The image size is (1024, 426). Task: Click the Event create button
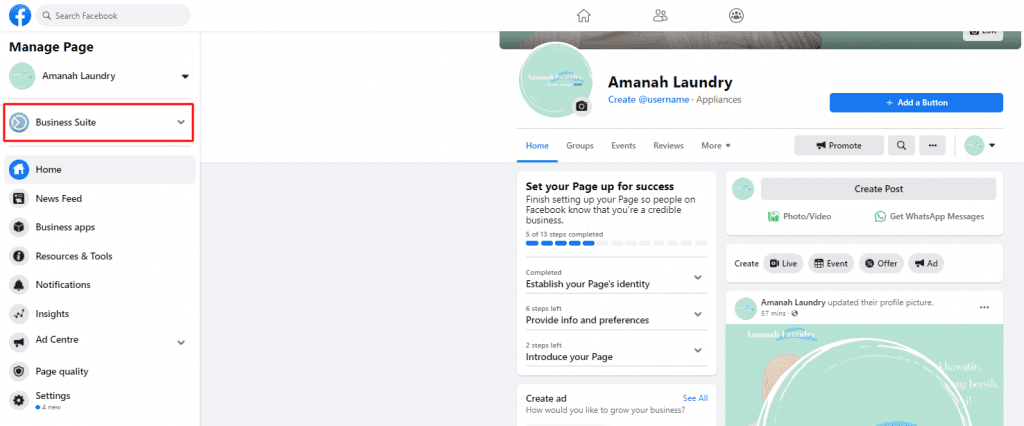[x=831, y=263]
